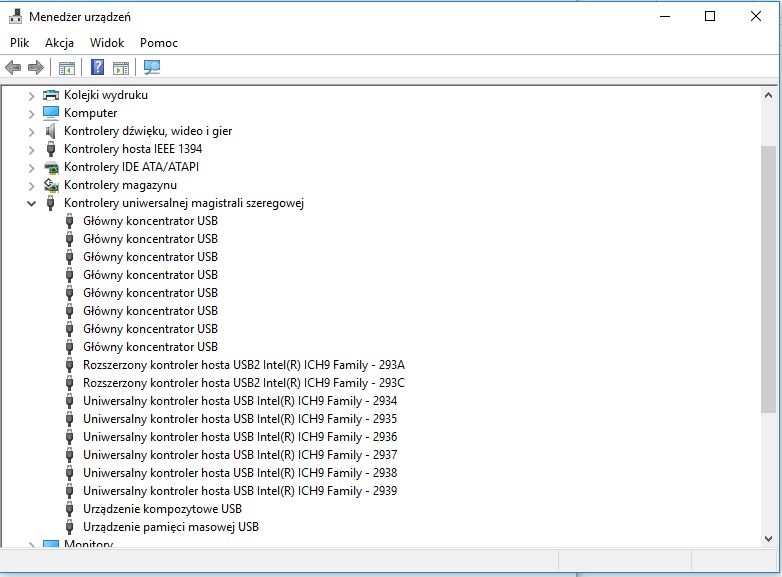Image resolution: width=782 pixels, height=577 pixels.
Task: Click the show/hide action pane icon
Action: coord(121,68)
